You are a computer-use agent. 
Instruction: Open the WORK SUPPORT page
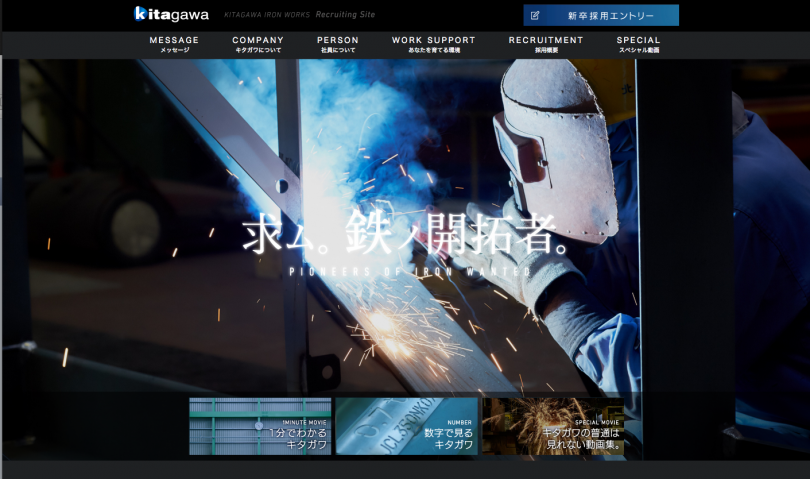[433, 44]
